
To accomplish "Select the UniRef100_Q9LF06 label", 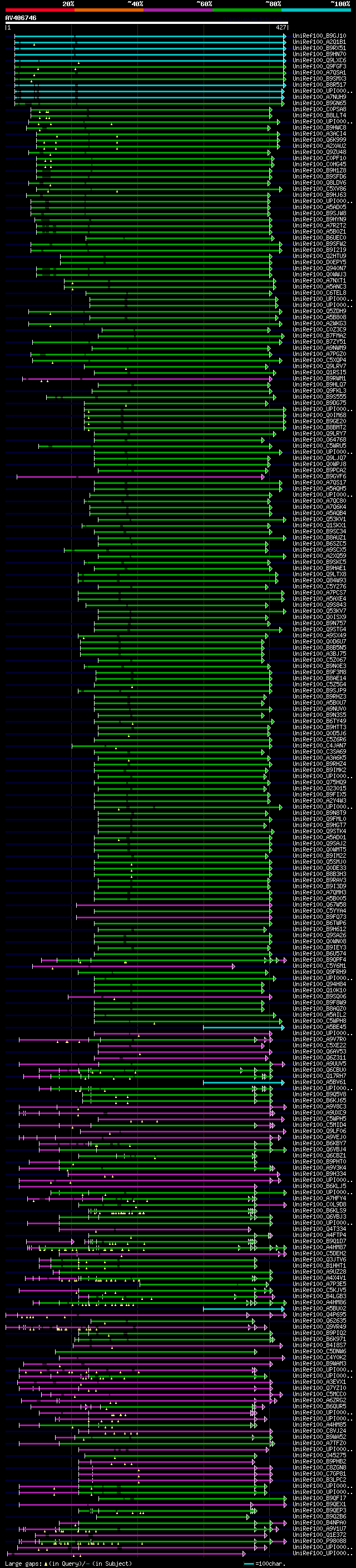I will (319, 1131).
